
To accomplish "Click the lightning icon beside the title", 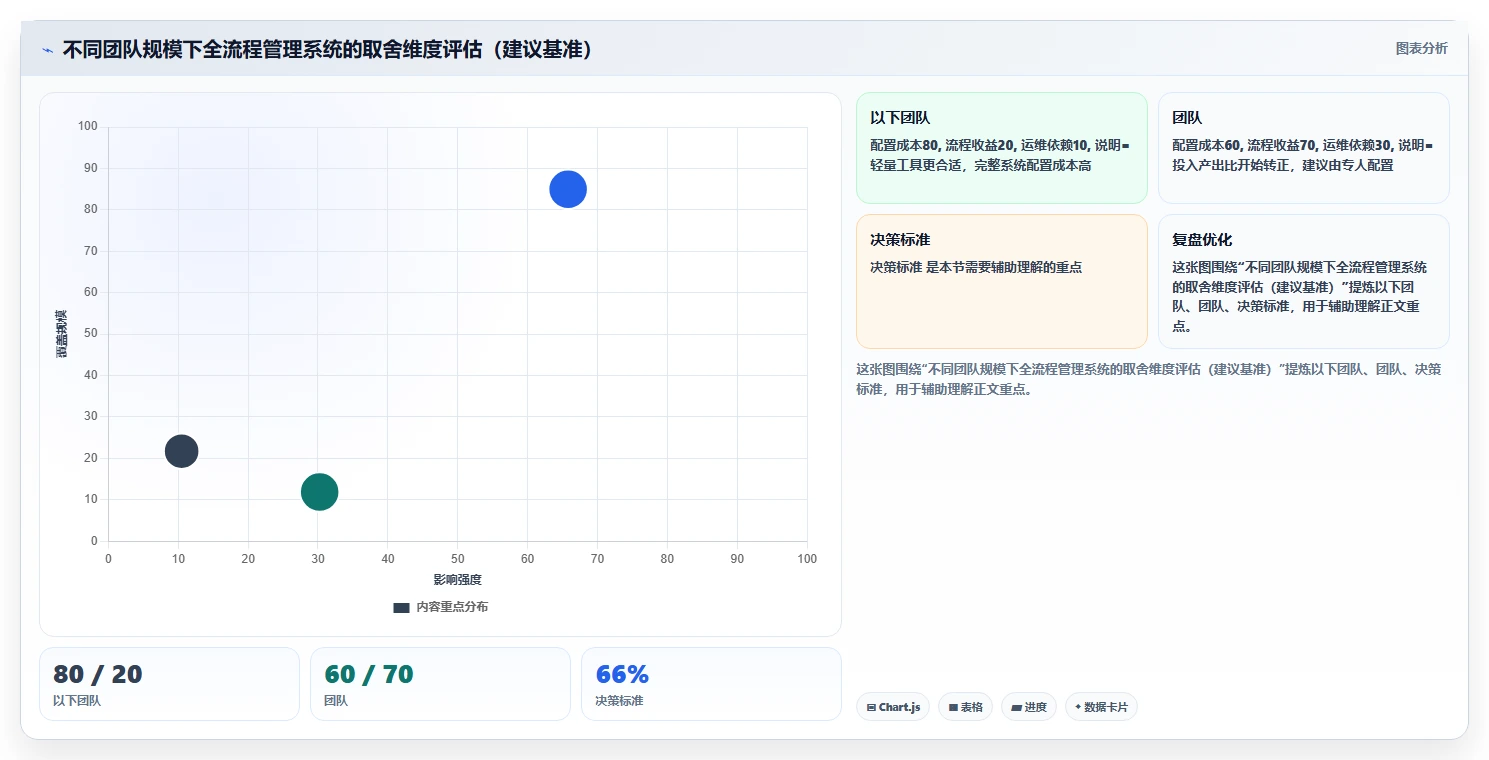I will 47,50.
